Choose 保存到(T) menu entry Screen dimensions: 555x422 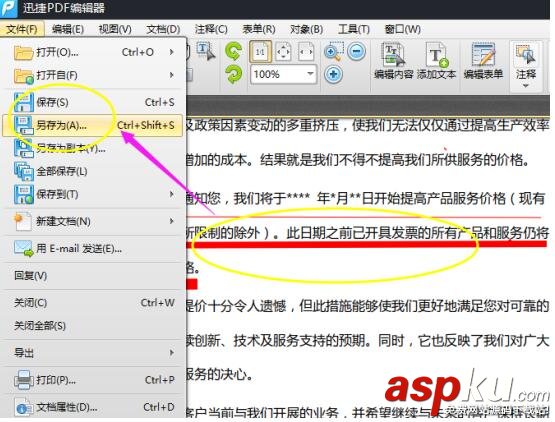(94, 194)
